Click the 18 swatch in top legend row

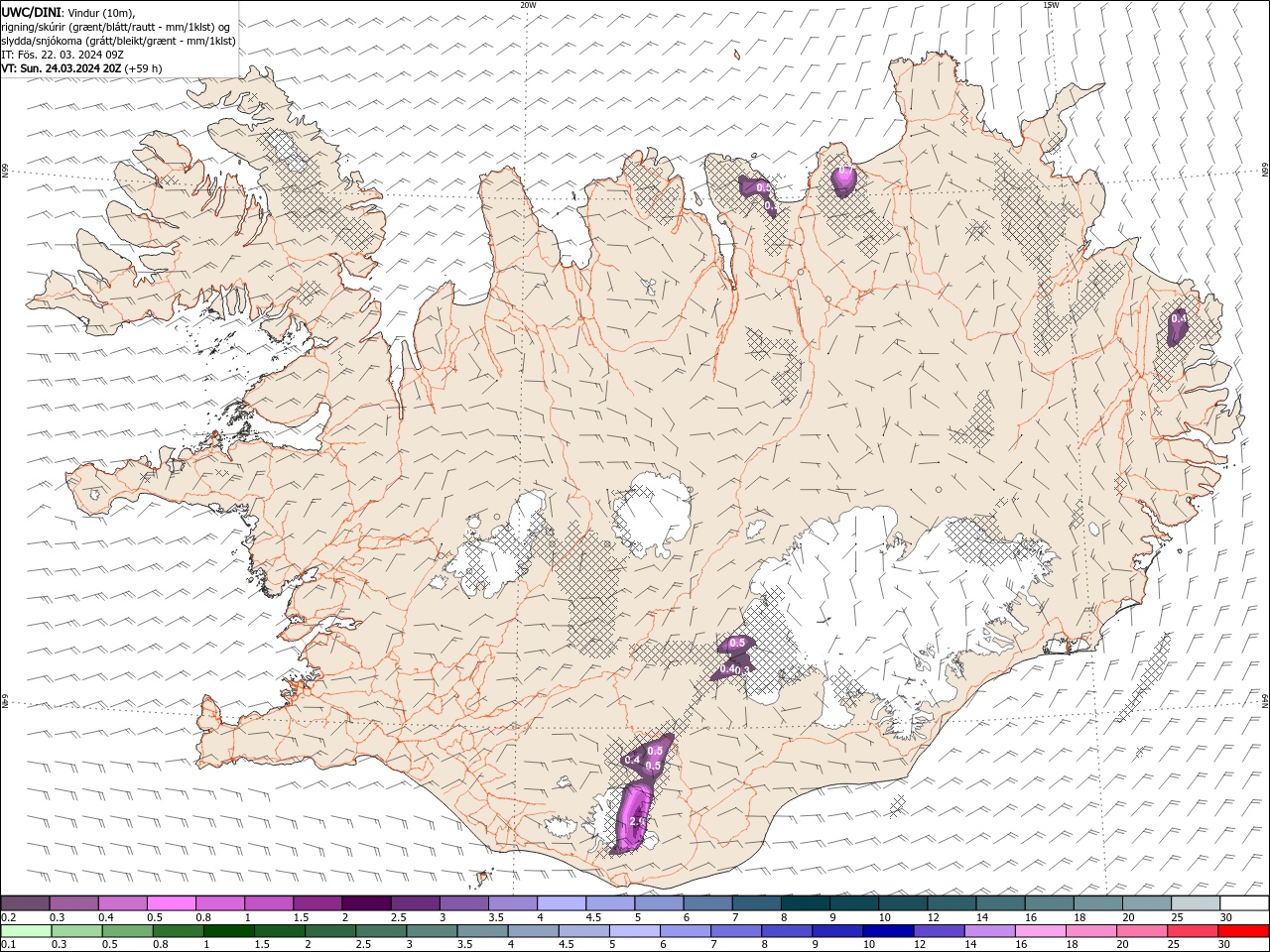[x=1097, y=903]
